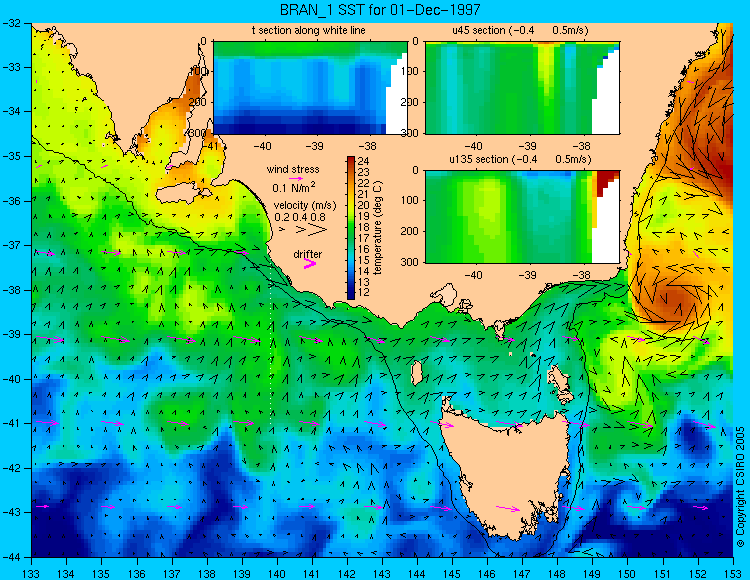Select the magenta drifter legend symbol
Screen dimensions: 750x580
click(310, 263)
